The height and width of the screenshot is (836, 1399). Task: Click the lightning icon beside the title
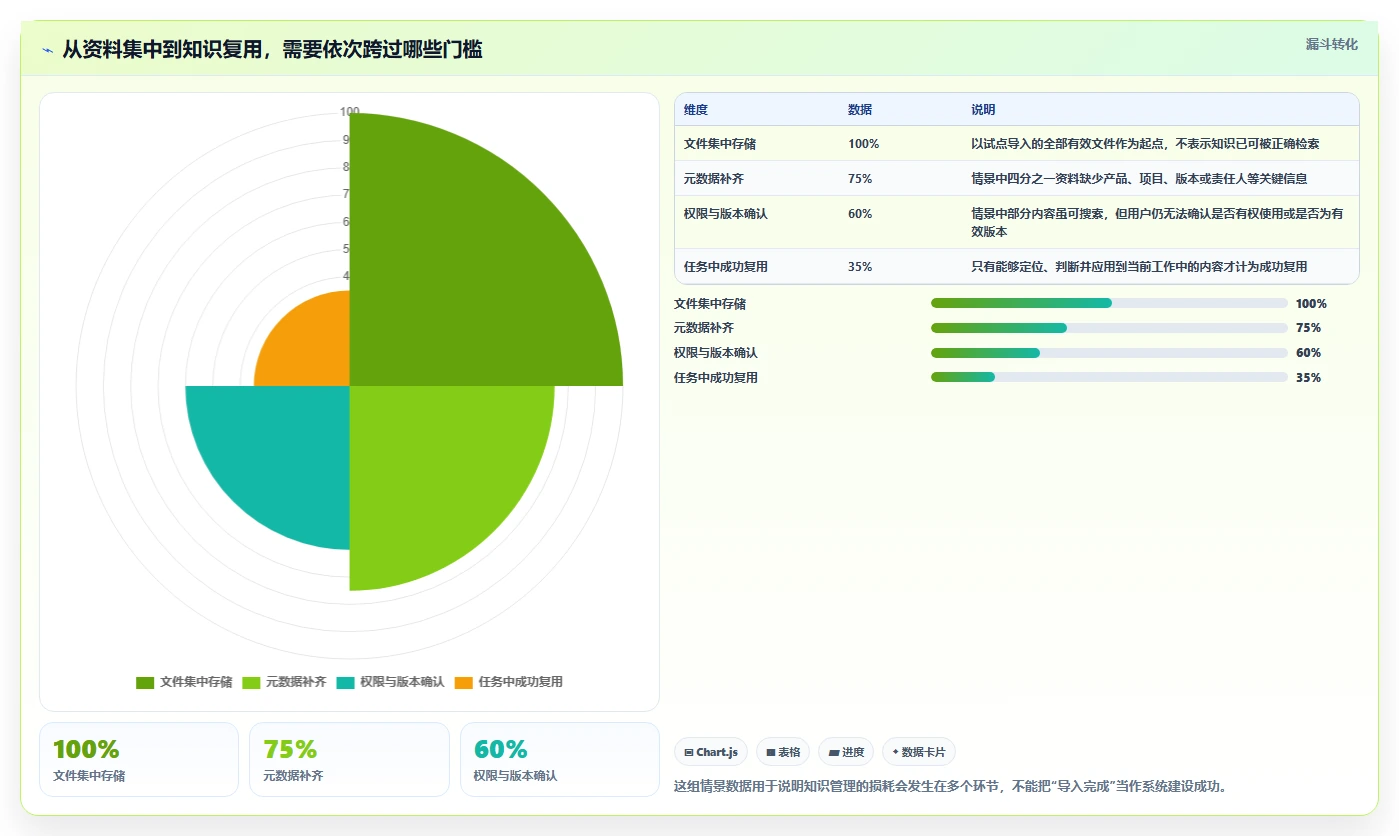click(x=47, y=50)
